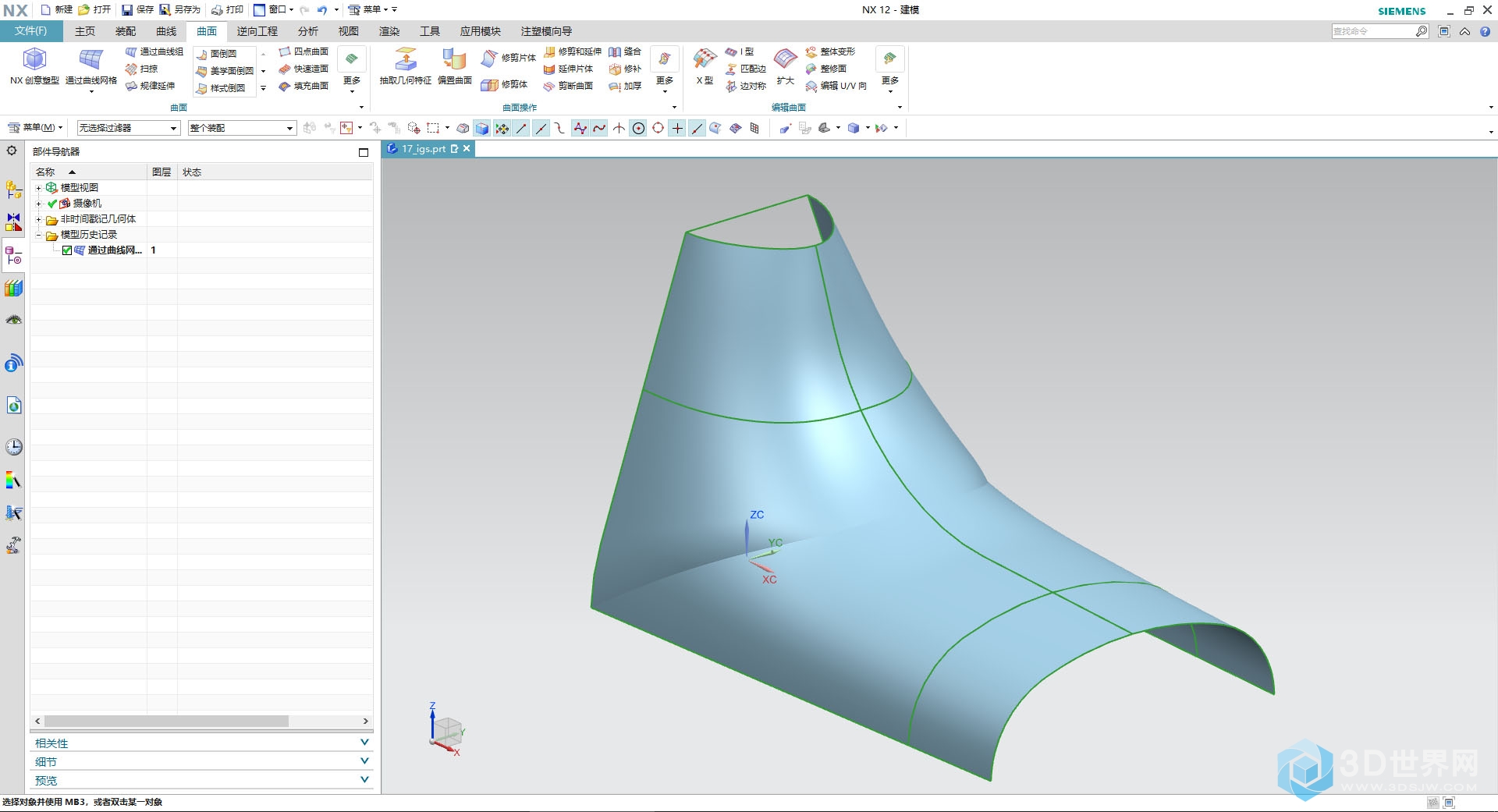Click 新建 in quick access bar
1498x812 pixels.
(x=56, y=9)
